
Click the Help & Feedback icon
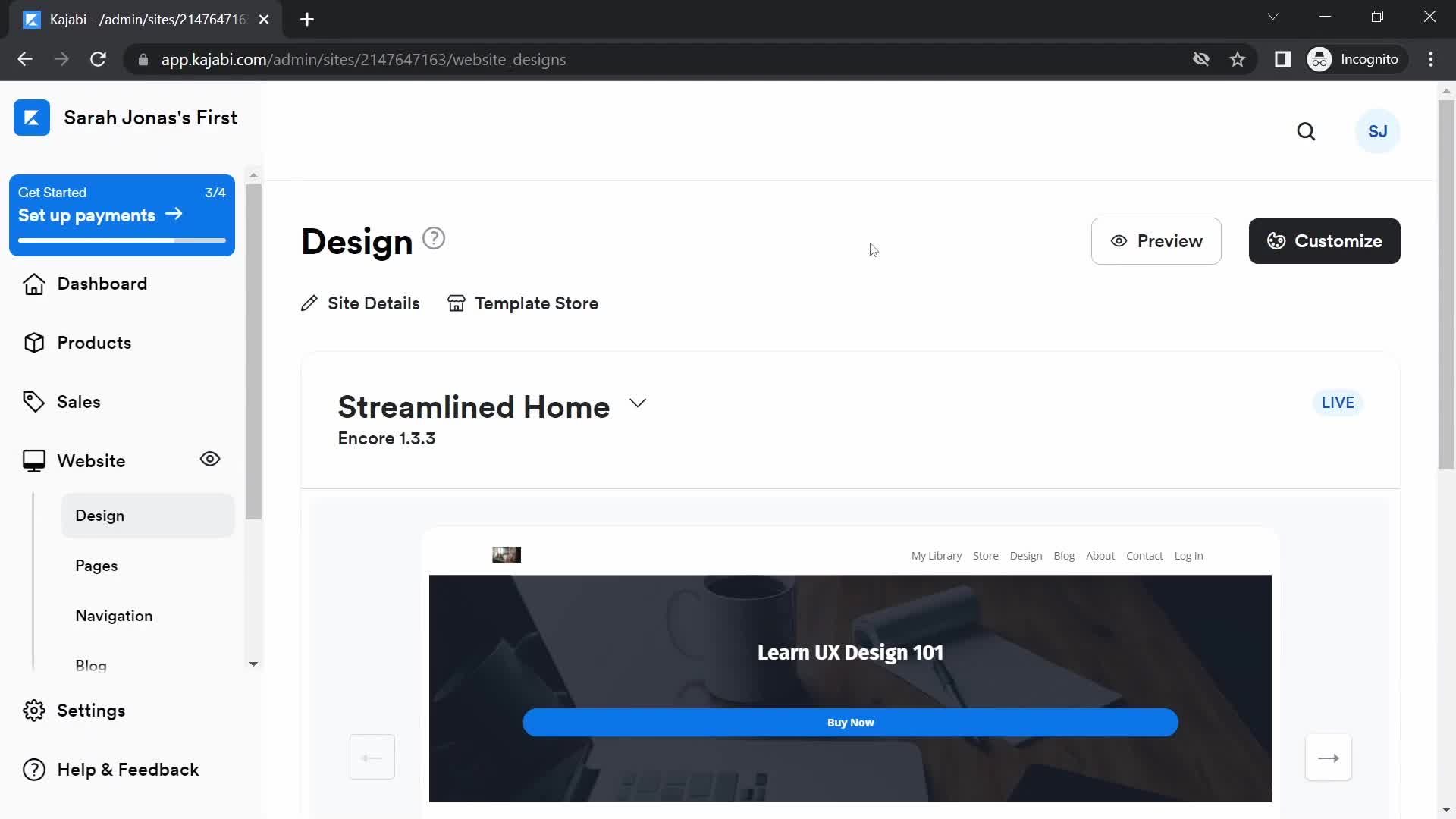[x=35, y=769]
